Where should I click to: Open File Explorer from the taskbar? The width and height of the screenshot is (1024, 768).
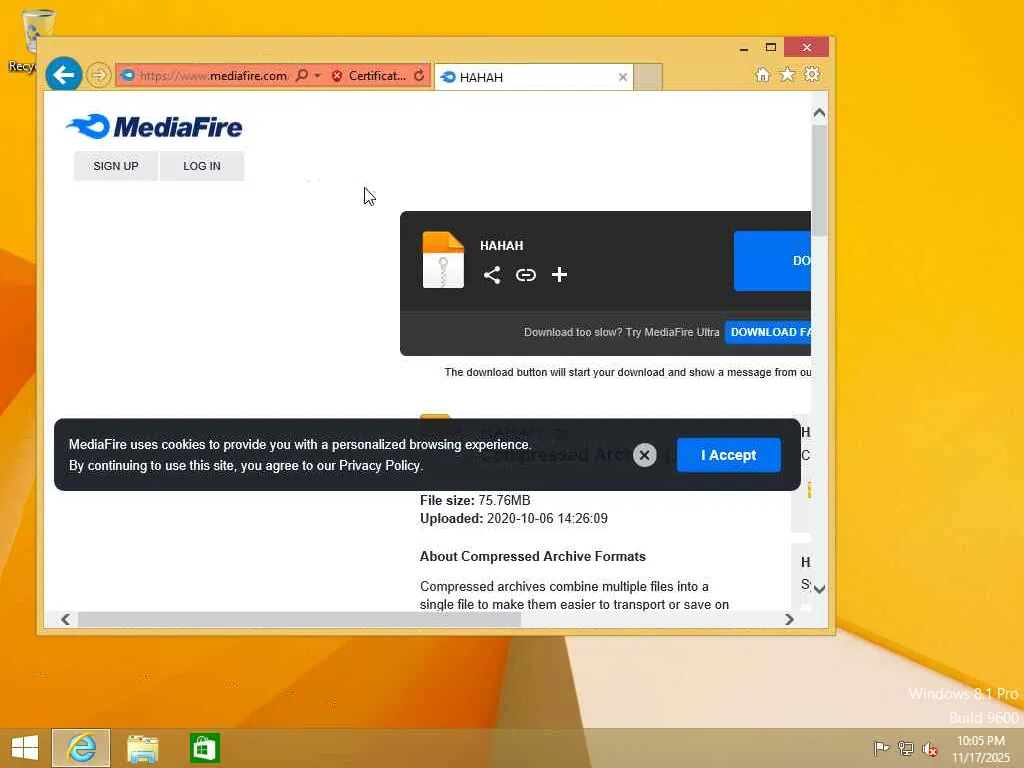click(142, 748)
